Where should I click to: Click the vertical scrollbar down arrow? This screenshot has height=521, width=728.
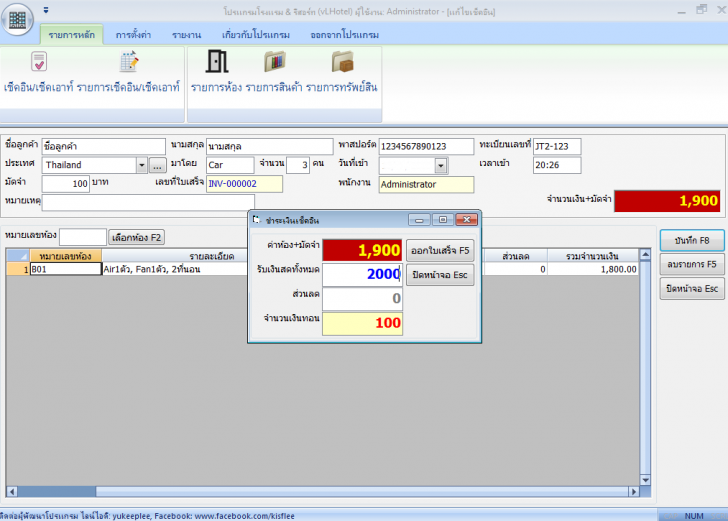(645, 480)
